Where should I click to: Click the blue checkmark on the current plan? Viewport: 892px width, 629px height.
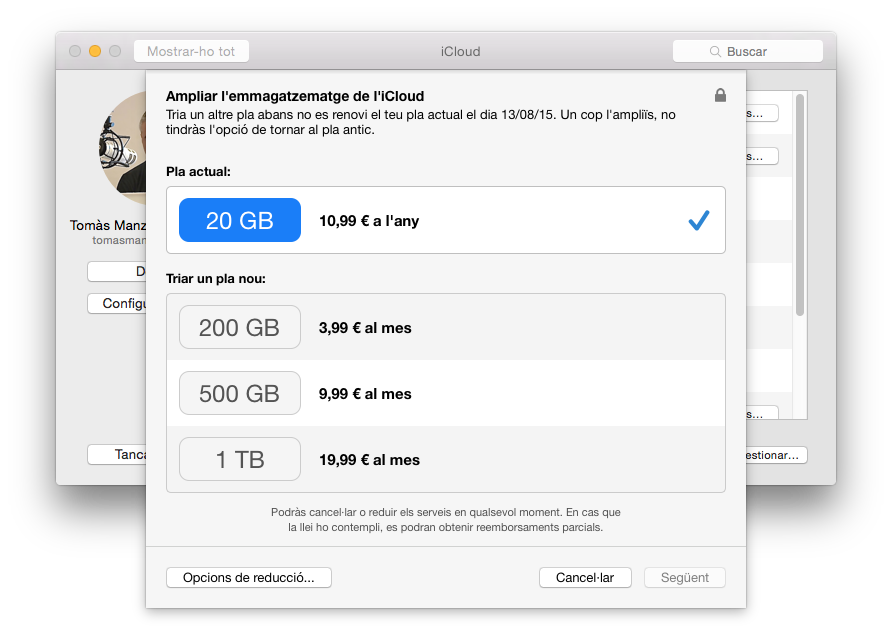(699, 220)
